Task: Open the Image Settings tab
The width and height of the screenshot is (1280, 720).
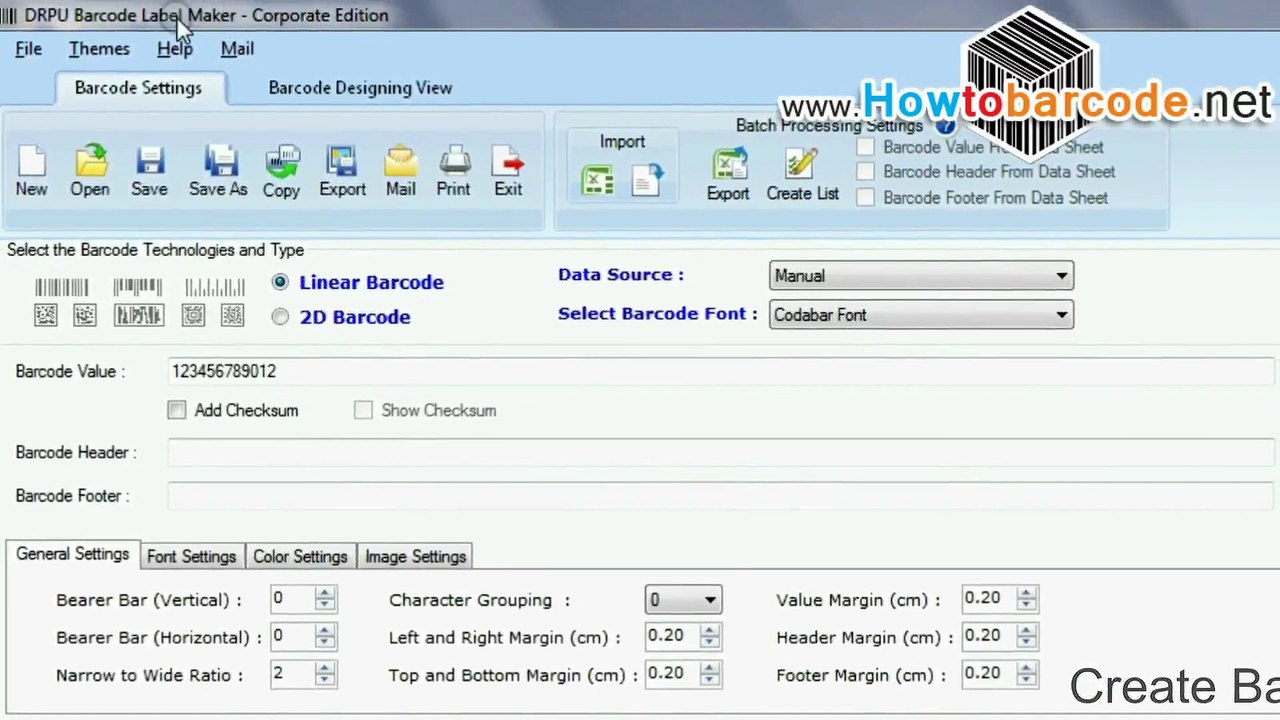Action: [x=416, y=557]
